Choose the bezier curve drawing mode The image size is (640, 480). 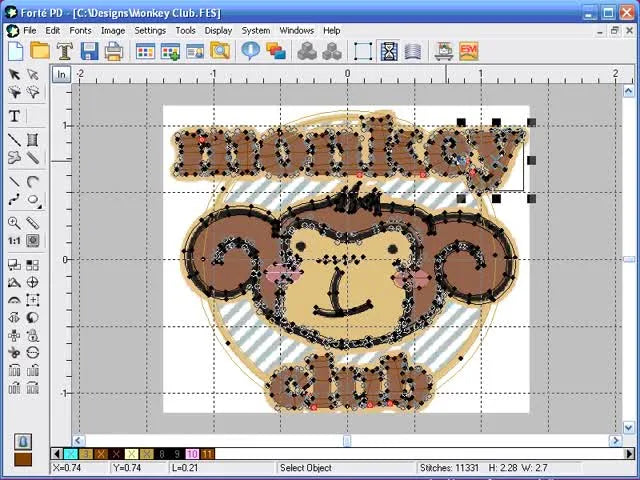point(14,200)
